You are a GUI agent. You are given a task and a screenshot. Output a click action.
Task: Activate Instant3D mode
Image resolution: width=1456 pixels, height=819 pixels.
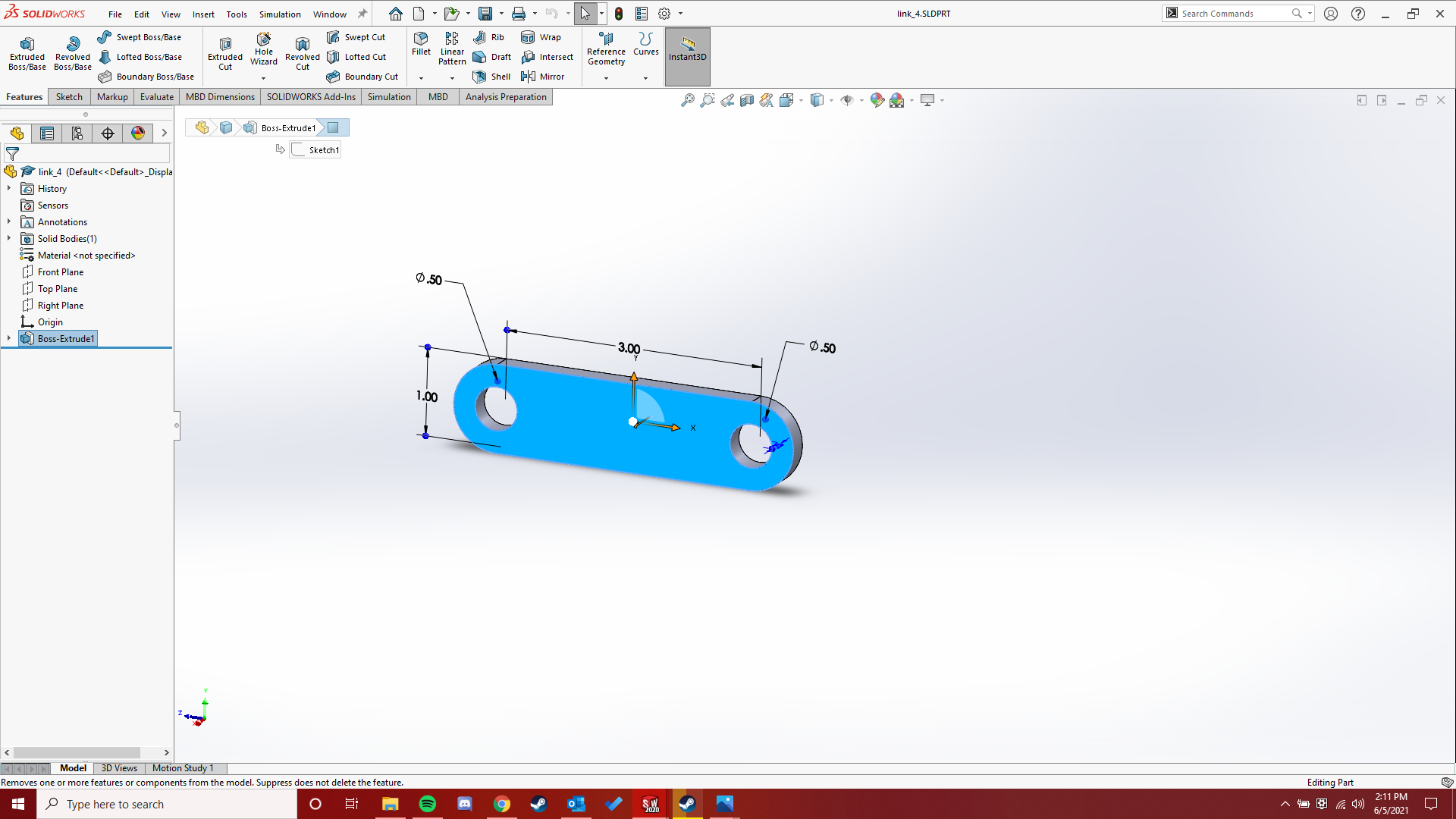pyautogui.click(x=687, y=52)
